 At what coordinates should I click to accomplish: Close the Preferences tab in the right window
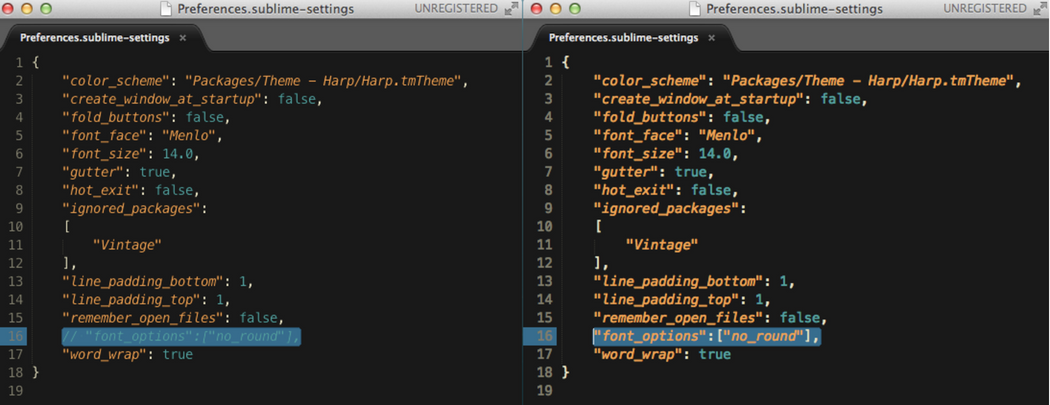712,38
